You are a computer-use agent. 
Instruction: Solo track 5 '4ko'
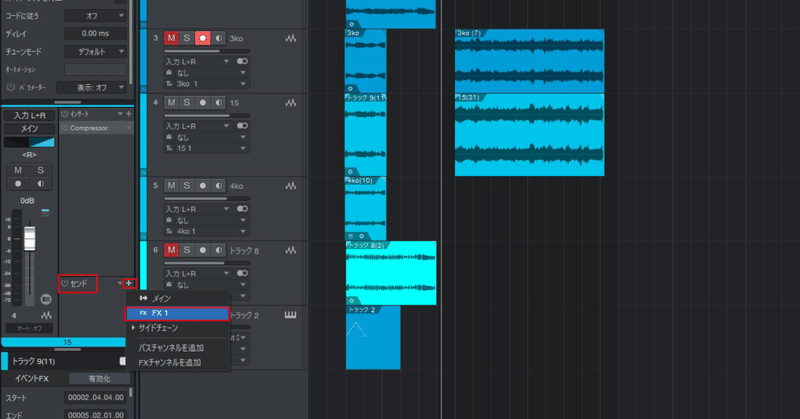click(187, 186)
